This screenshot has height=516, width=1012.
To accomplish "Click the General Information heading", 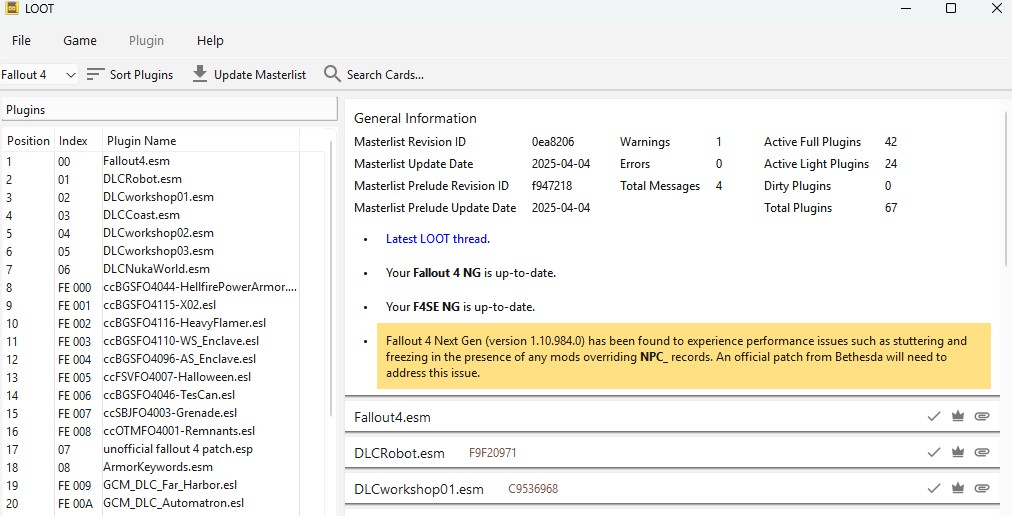I will click(416, 118).
